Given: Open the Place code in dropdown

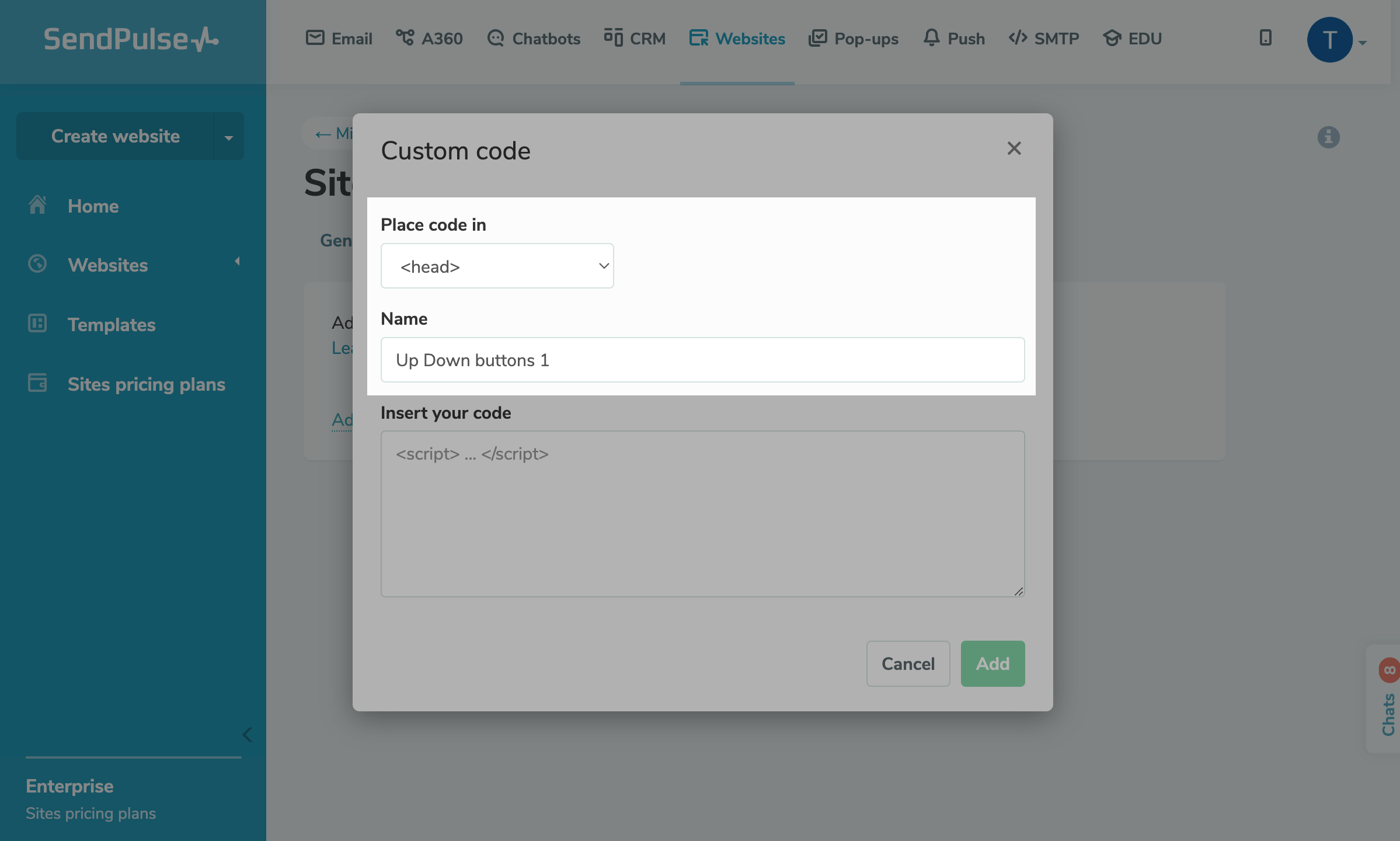Looking at the screenshot, I should 497,266.
